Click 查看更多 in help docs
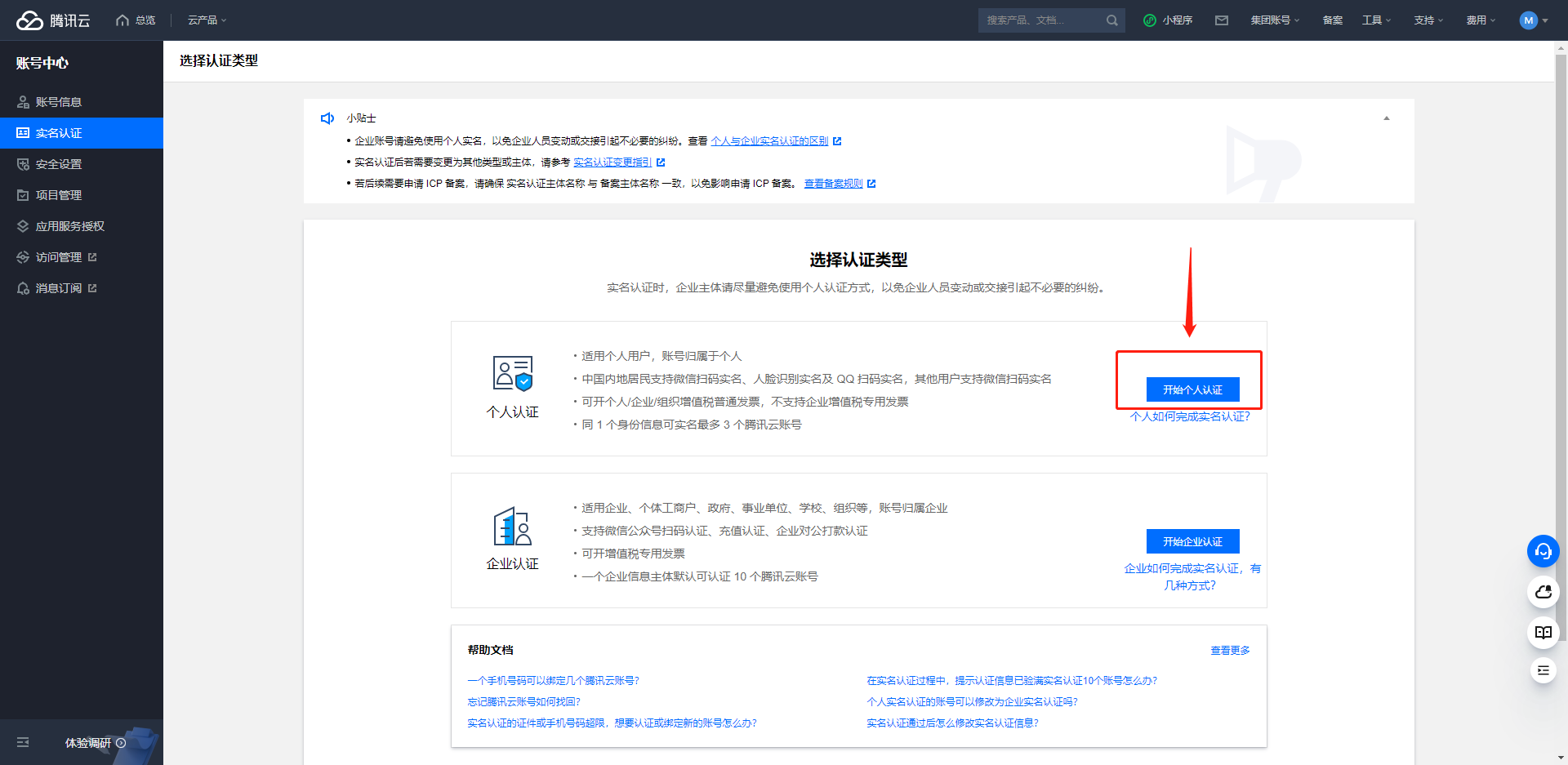 click(x=1230, y=651)
